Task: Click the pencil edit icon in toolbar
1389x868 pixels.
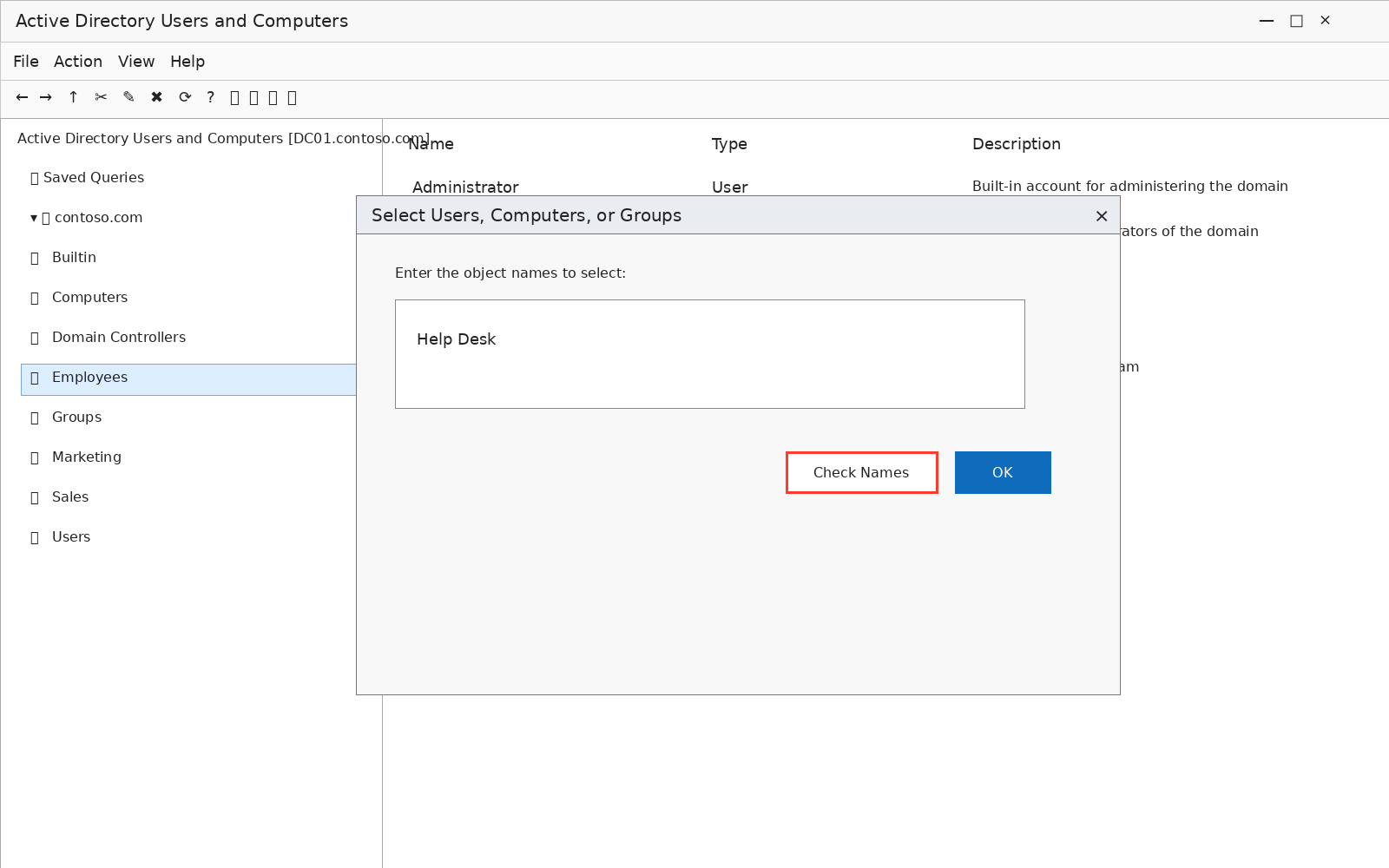Action: (128, 97)
